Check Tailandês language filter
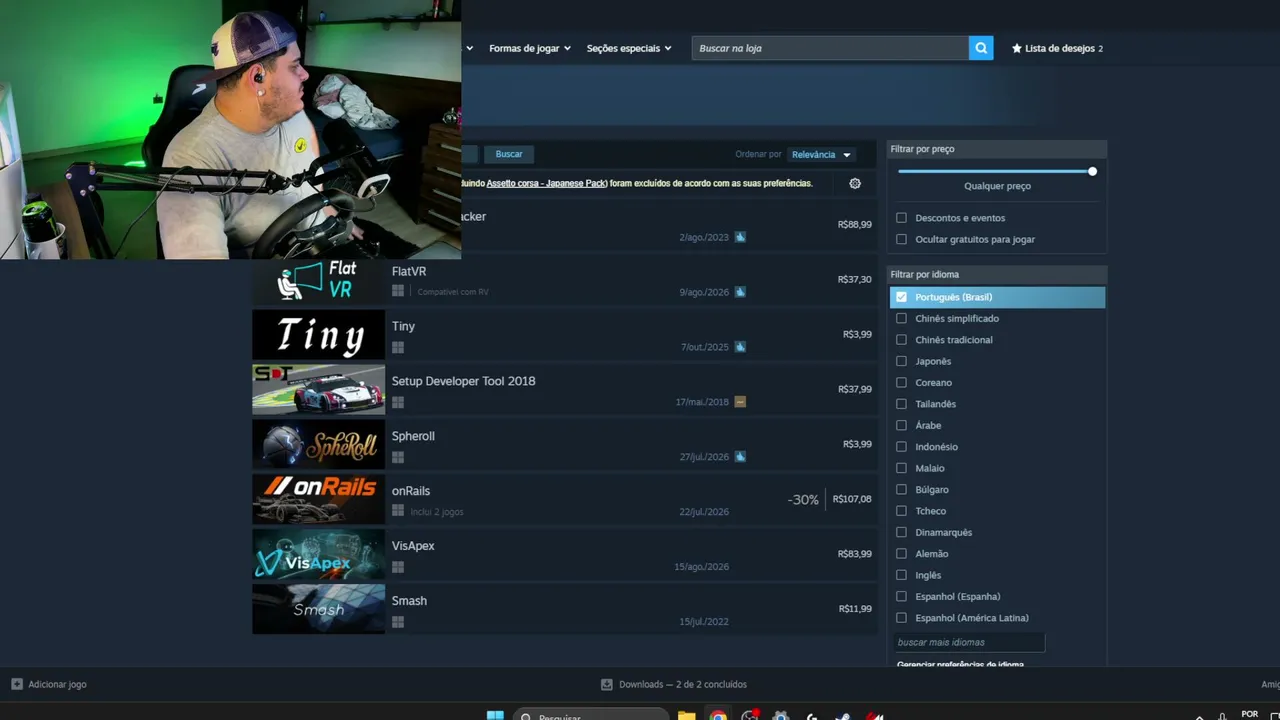Image resolution: width=1280 pixels, height=720 pixels. 902,404
